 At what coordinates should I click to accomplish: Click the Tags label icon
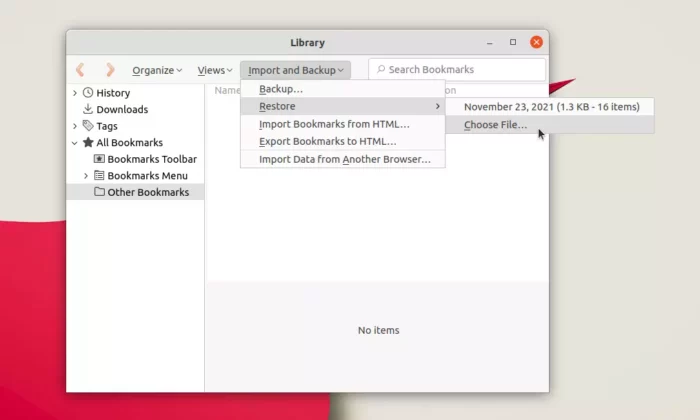(88, 125)
